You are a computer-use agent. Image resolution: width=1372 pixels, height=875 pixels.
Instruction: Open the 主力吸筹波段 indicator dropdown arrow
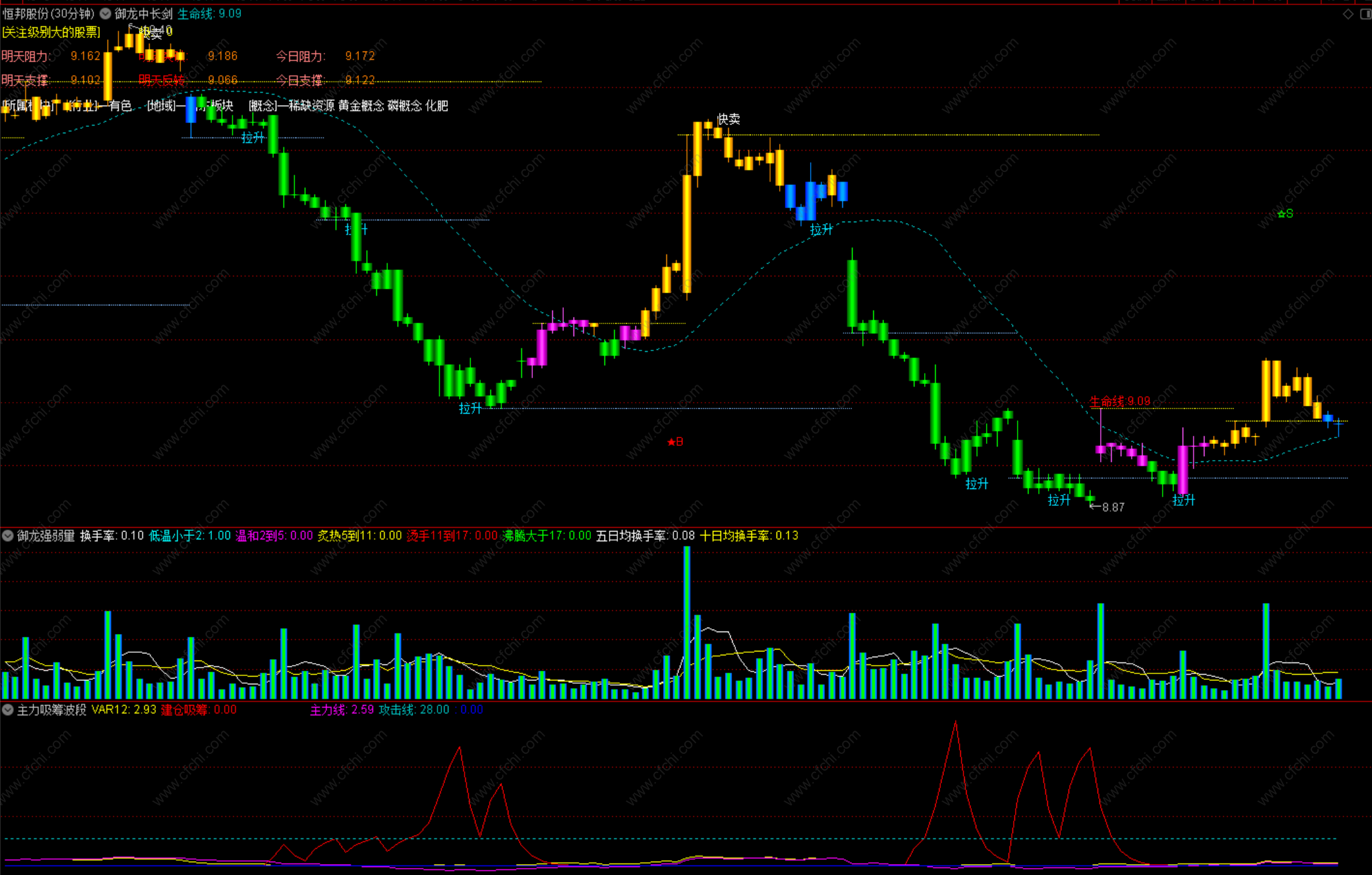pos(8,709)
